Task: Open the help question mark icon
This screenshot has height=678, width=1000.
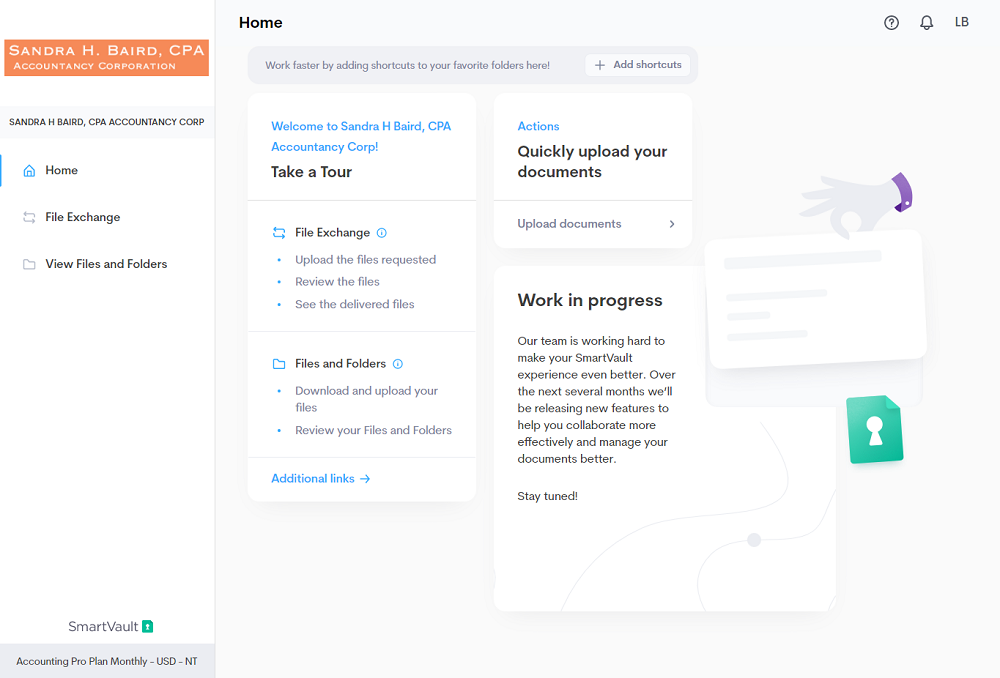Action: coord(891,23)
